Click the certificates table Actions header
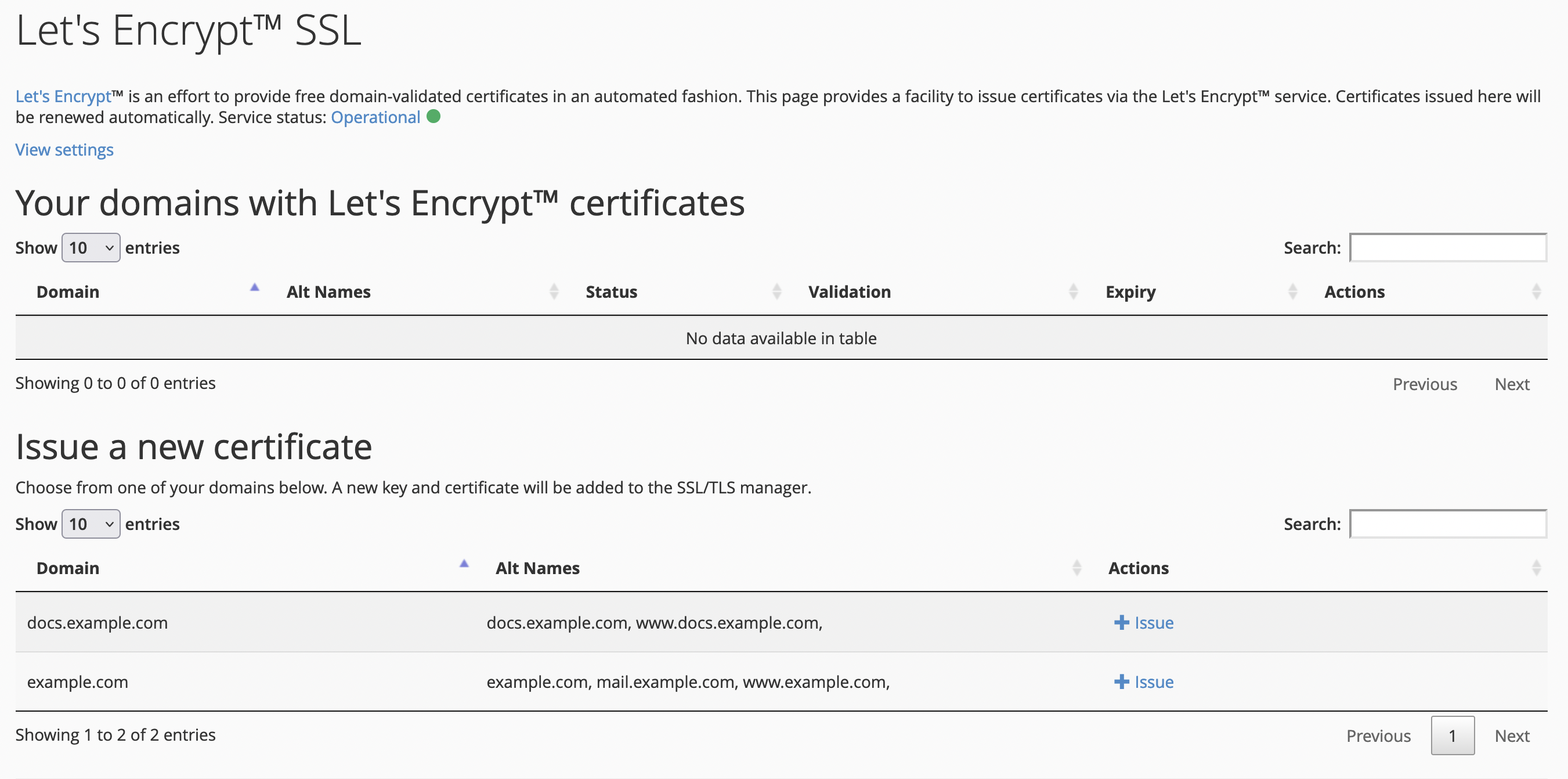Image resolution: width=1568 pixels, height=779 pixels. click(1354, 292)
